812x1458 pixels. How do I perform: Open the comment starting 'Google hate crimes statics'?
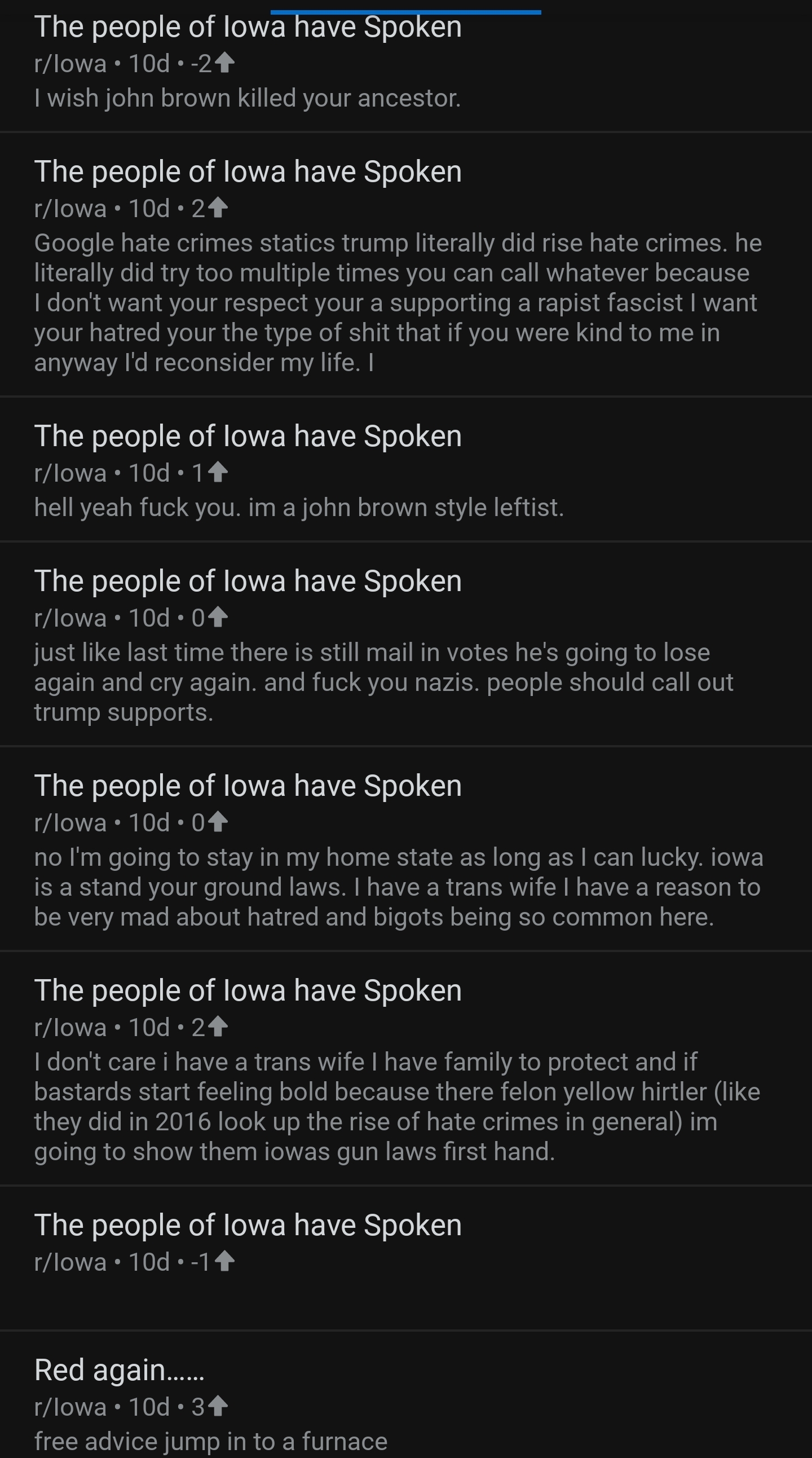(396, 303)
